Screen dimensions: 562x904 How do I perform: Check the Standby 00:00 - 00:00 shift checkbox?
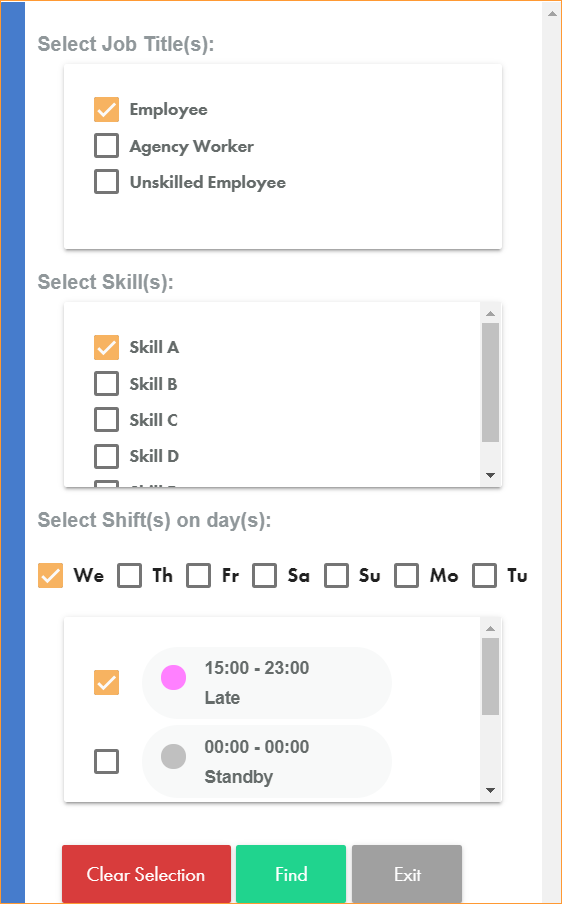click(x=107, y=762)
